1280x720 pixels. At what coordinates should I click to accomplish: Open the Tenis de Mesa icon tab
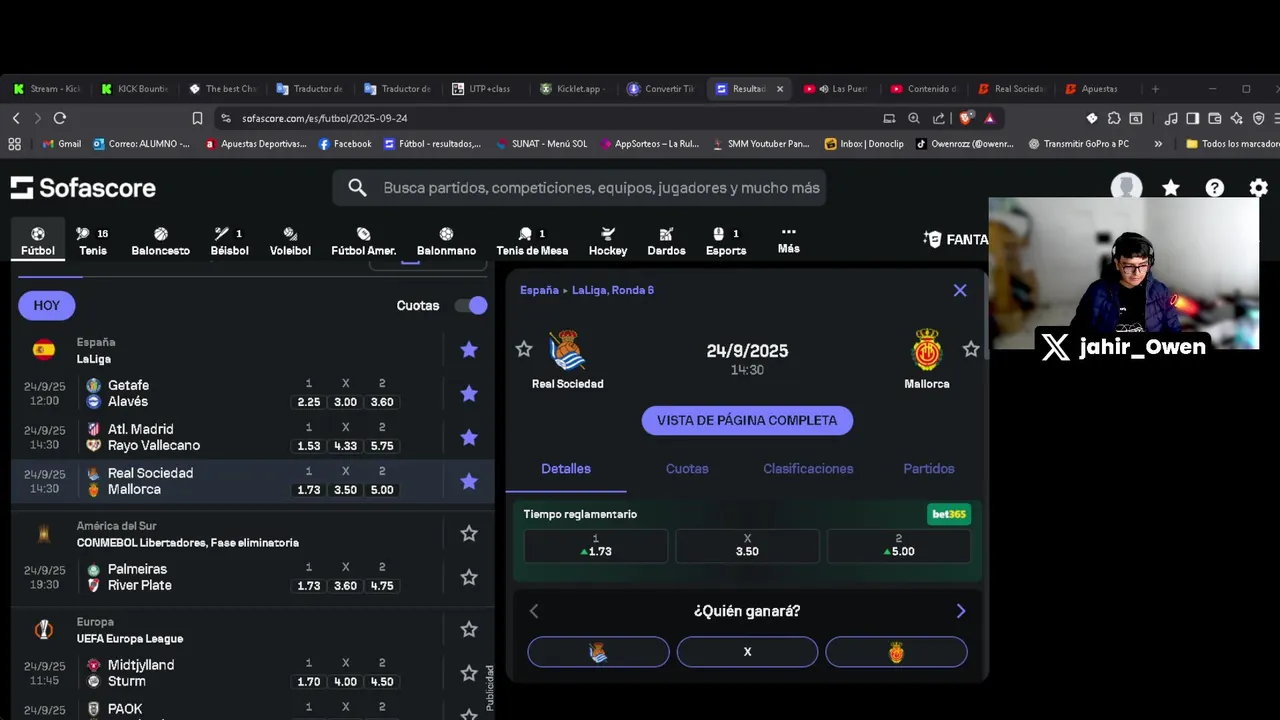click(x=532, y=241)
